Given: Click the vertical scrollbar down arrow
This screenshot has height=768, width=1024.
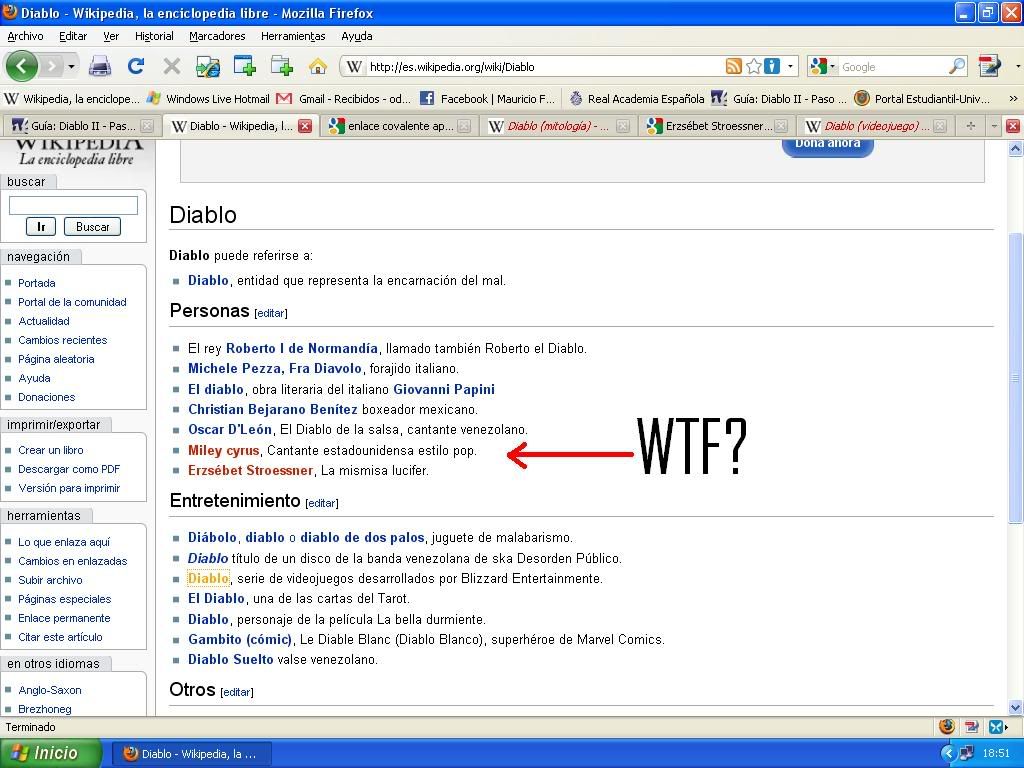Looking at the screenshot, I should coord(1016,707).
